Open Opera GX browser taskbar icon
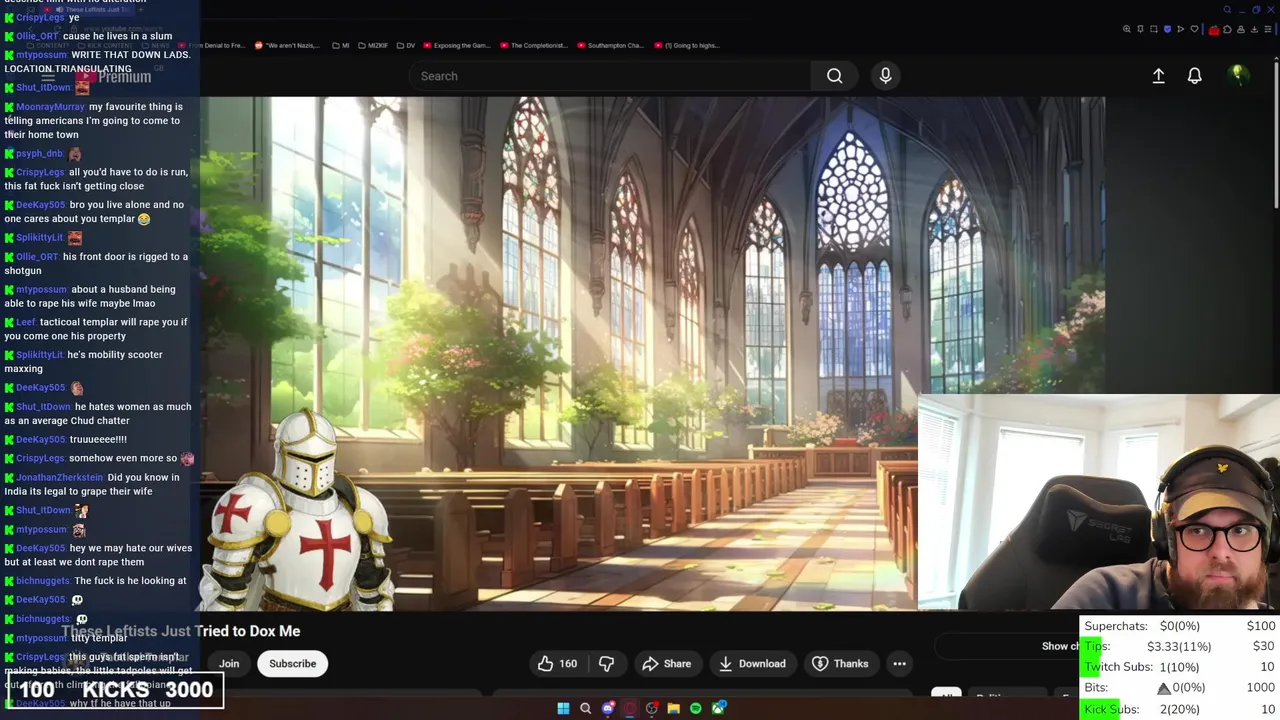This screenshot has width=1280, height=720. (630, 709)
